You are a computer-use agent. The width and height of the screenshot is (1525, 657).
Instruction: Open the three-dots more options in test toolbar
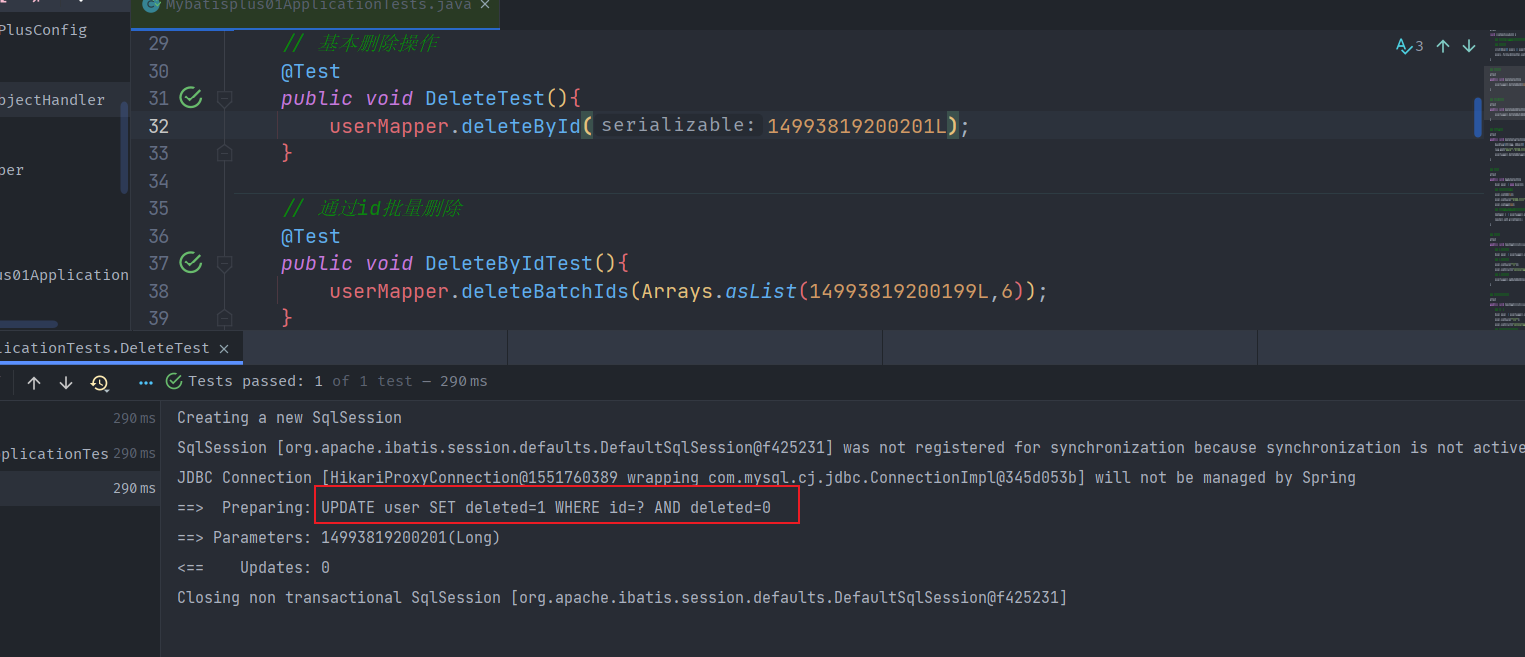click(146, 382)
